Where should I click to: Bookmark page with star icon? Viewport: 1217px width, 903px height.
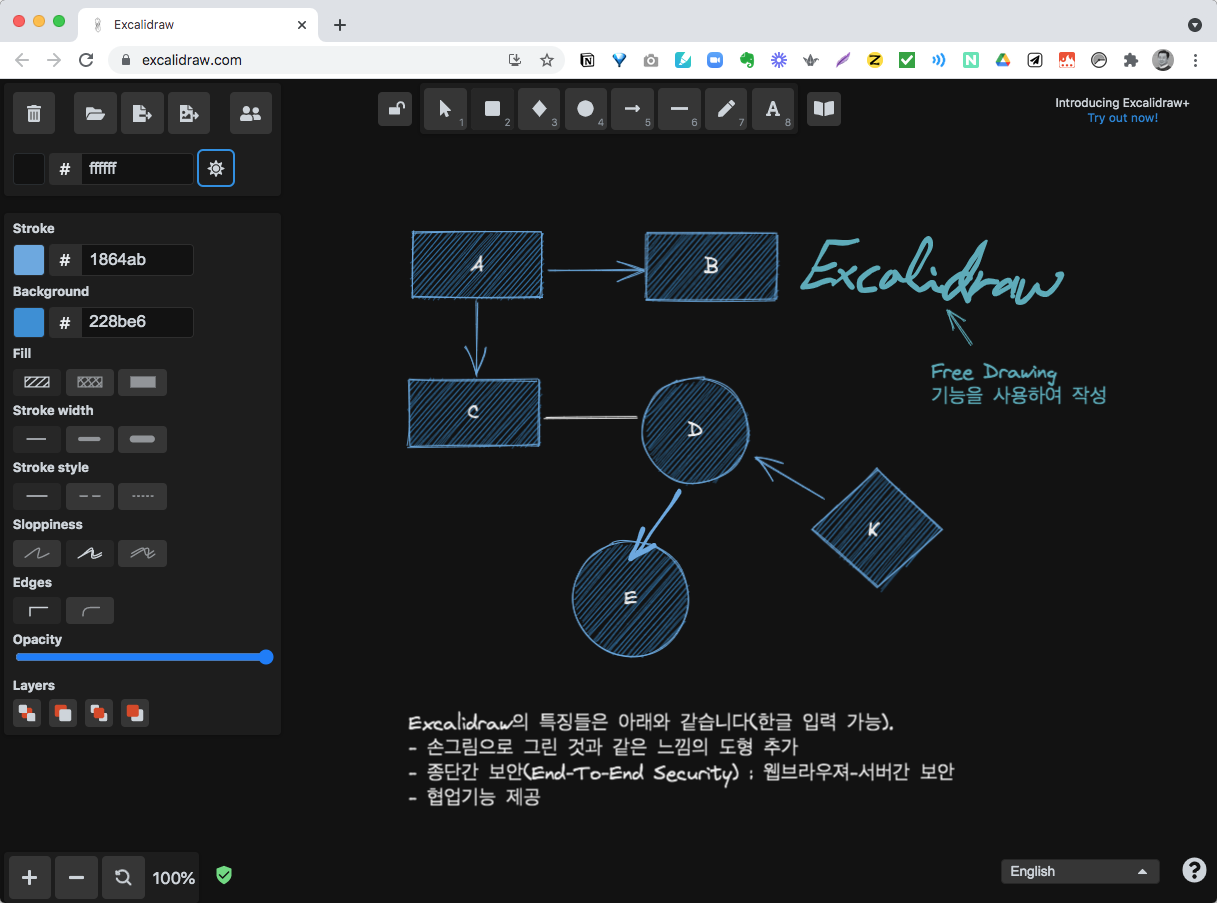click(x=546, y=60)
